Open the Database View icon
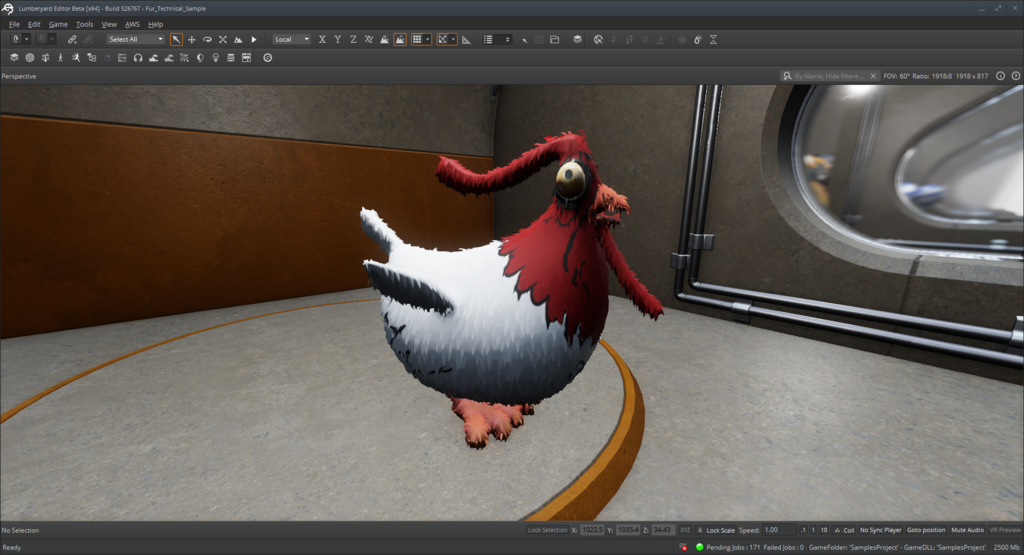 click(231, 57)
